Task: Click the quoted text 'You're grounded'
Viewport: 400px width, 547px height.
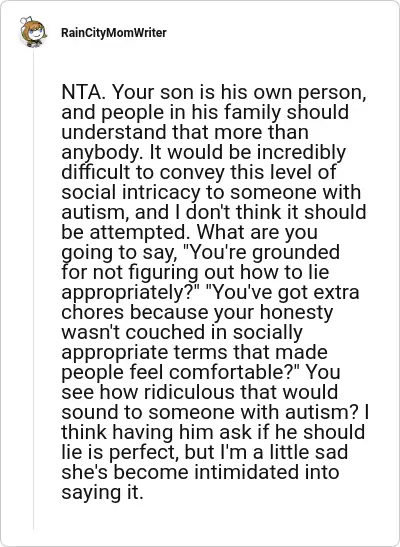Action: pos(263,253)
